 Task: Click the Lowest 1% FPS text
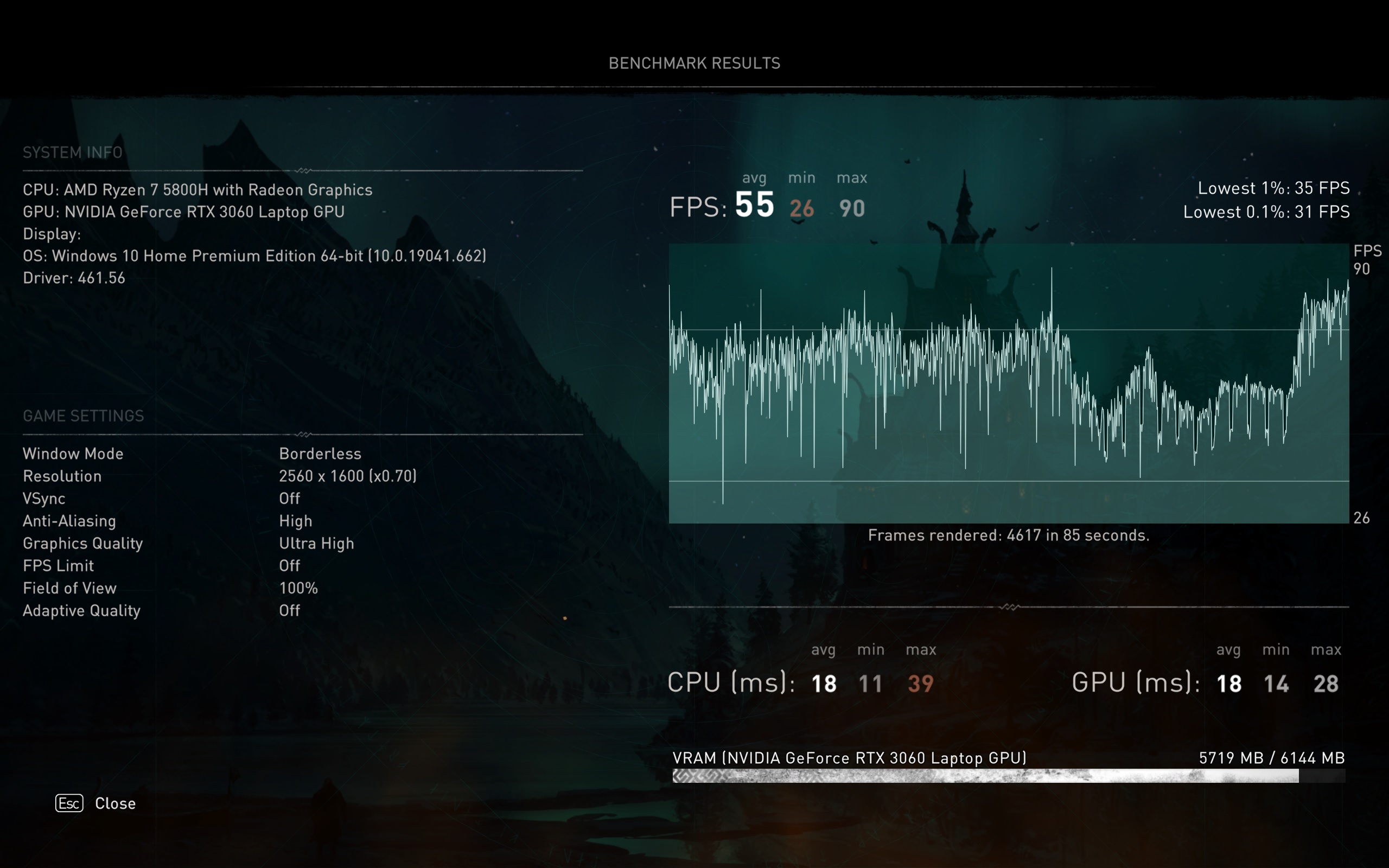1273,188
